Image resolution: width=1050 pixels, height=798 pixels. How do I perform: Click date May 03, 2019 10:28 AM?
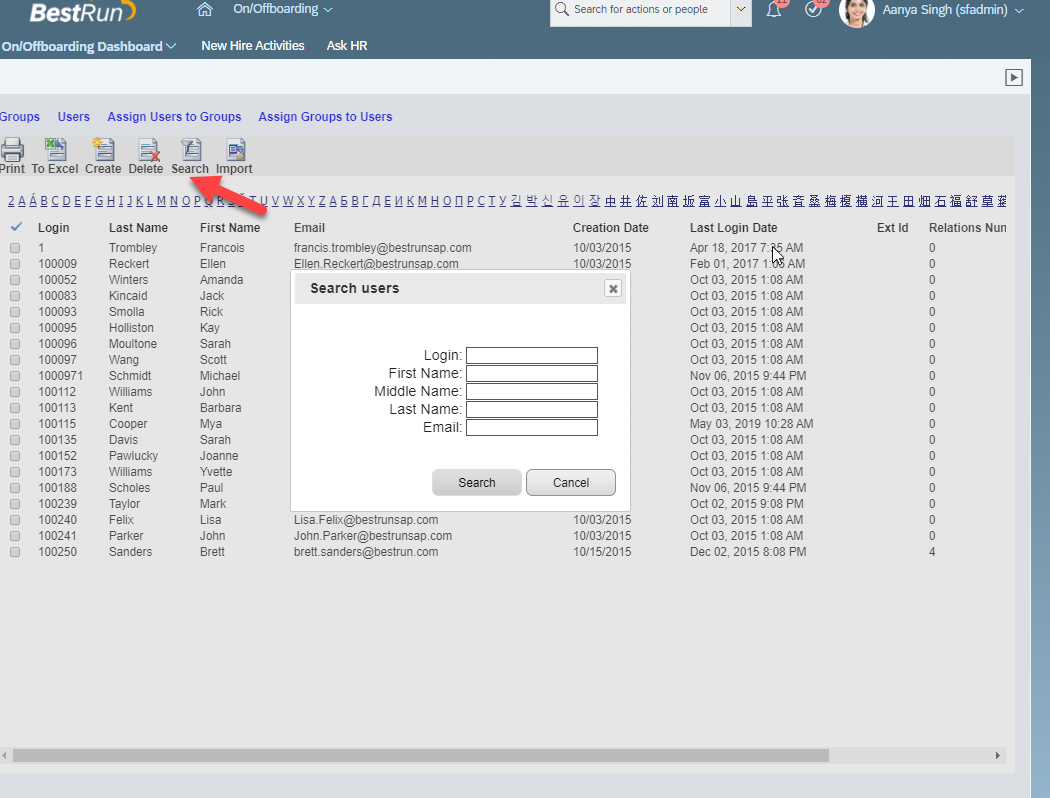click(x=751, y=424)
